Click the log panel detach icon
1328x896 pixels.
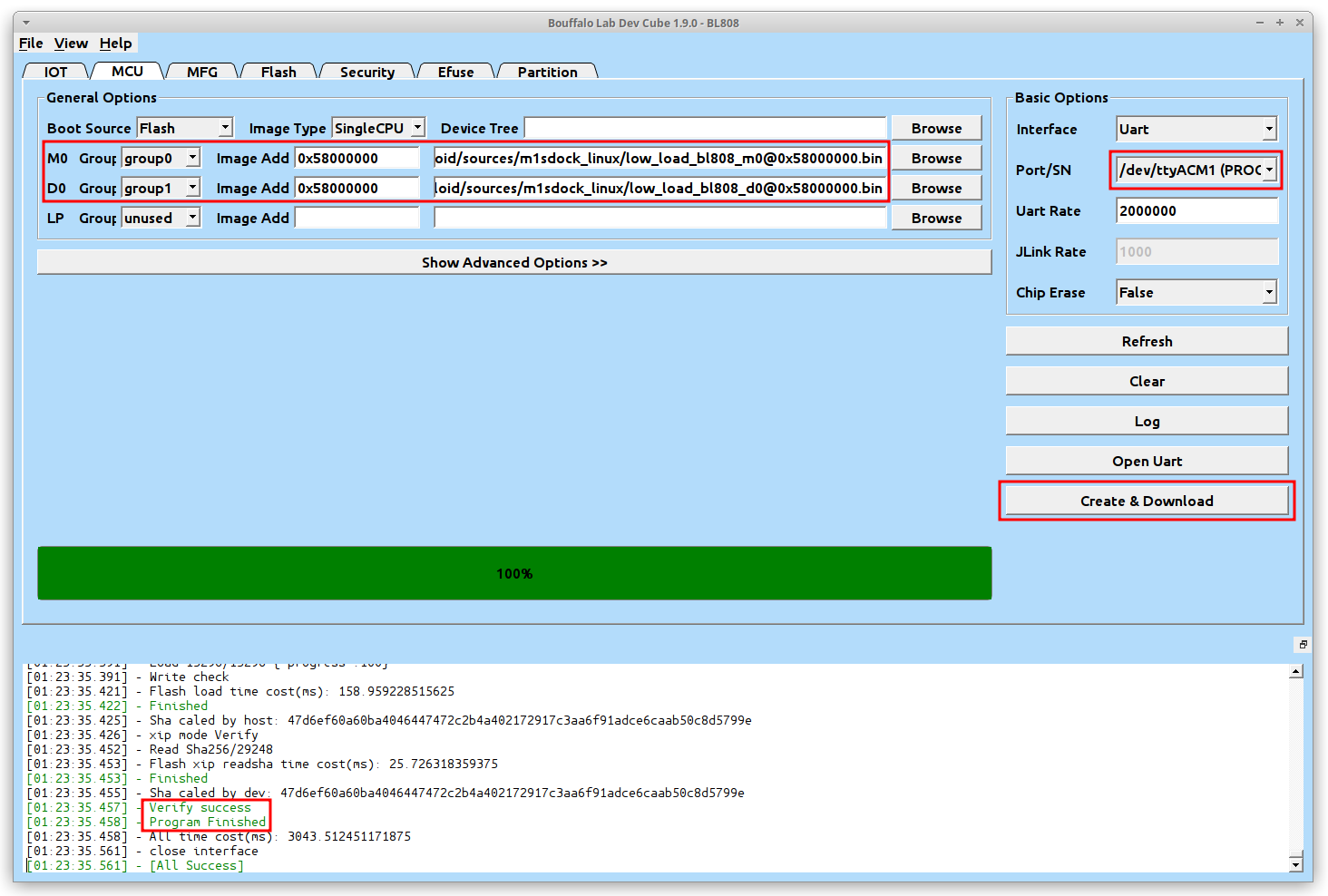(x=1303, y=645)
